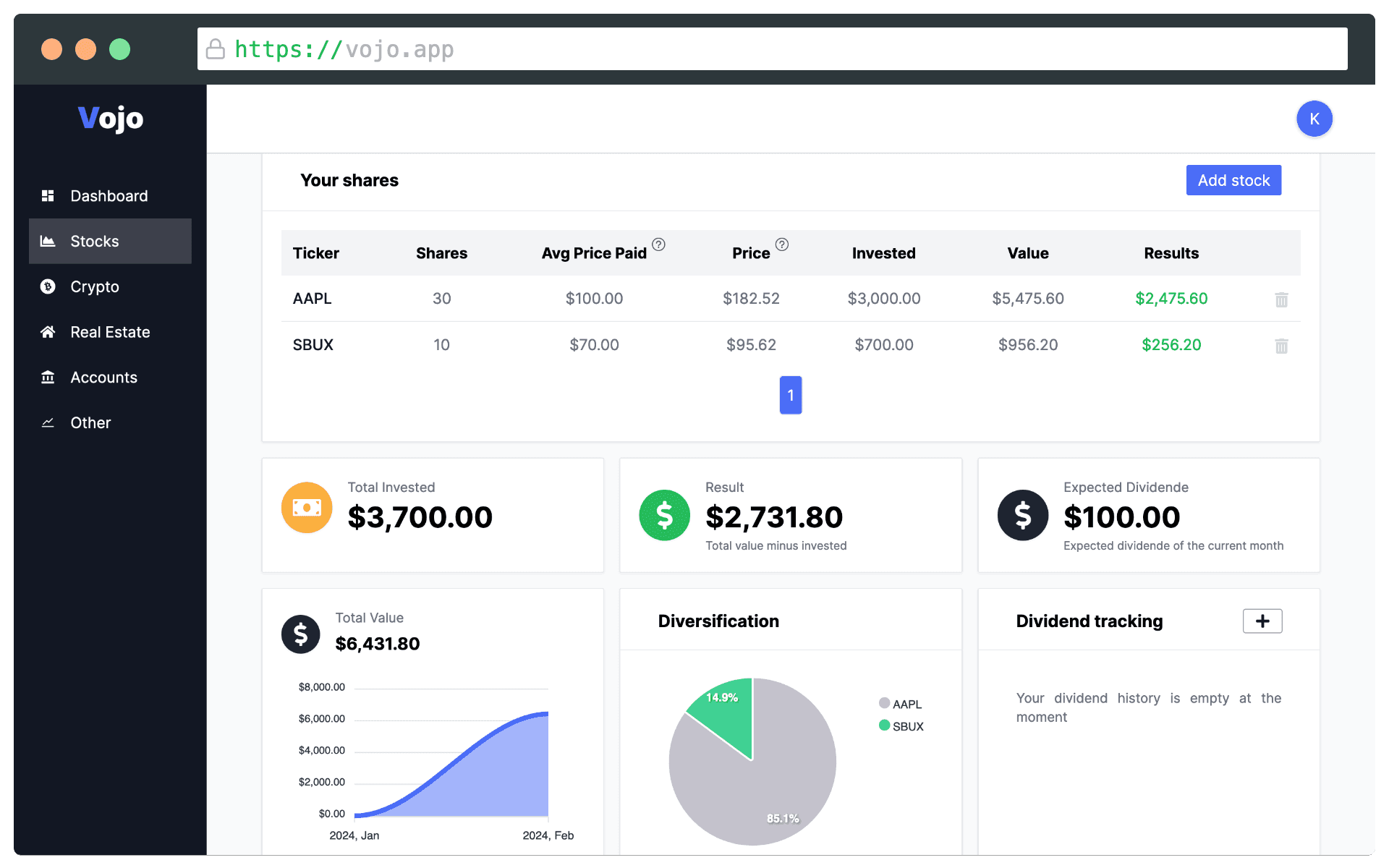The image size is (1389, 868).
Task: Click the padlock icon in address bar
Action: 216,49
